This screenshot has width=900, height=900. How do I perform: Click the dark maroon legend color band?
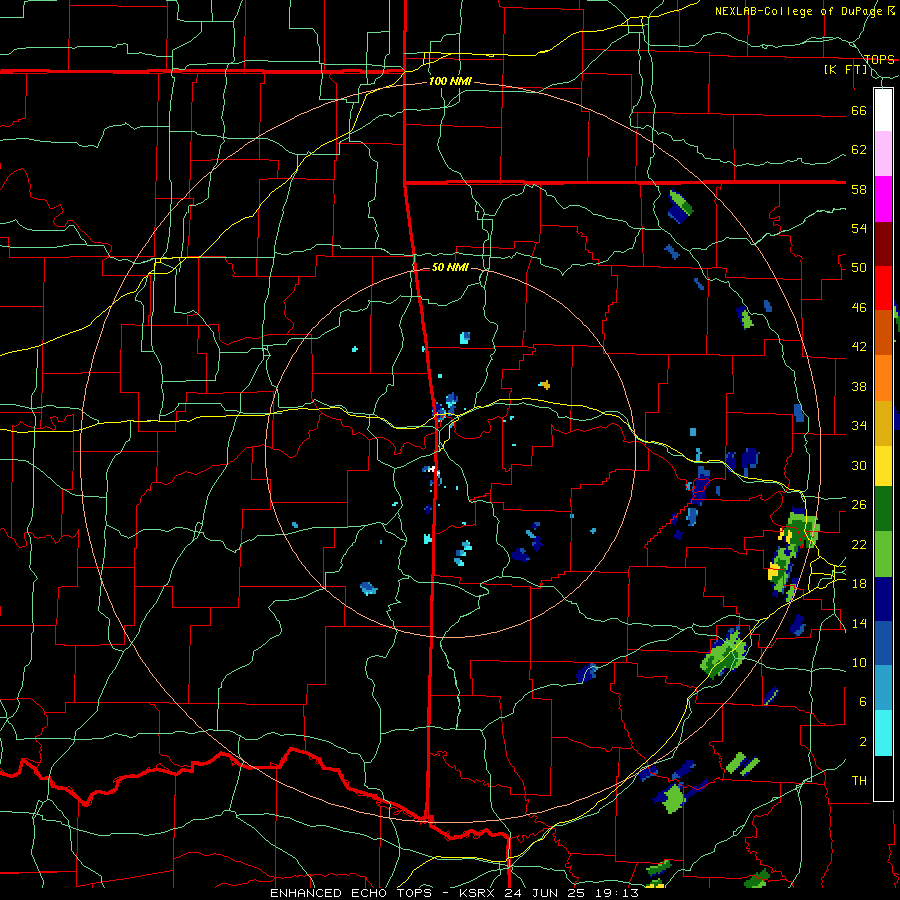point(883,243)
